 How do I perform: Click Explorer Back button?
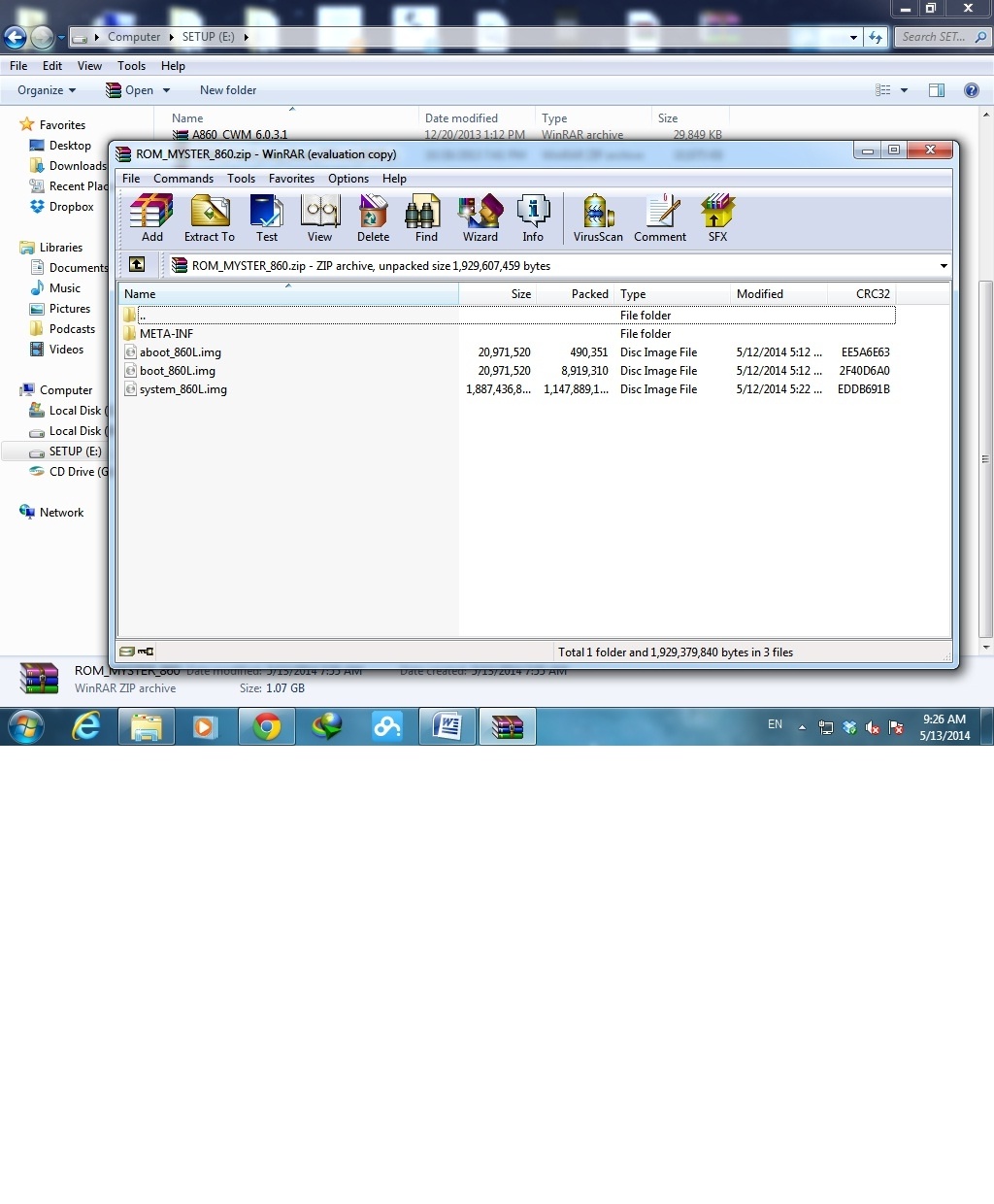[x=15, y=38]
